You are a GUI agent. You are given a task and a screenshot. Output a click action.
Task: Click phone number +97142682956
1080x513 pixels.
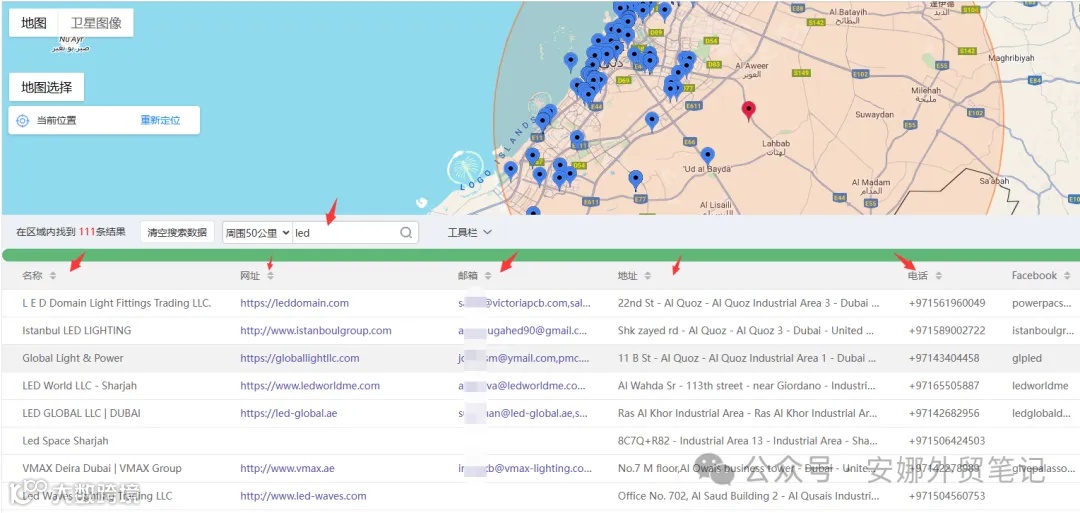click(944, 413)
